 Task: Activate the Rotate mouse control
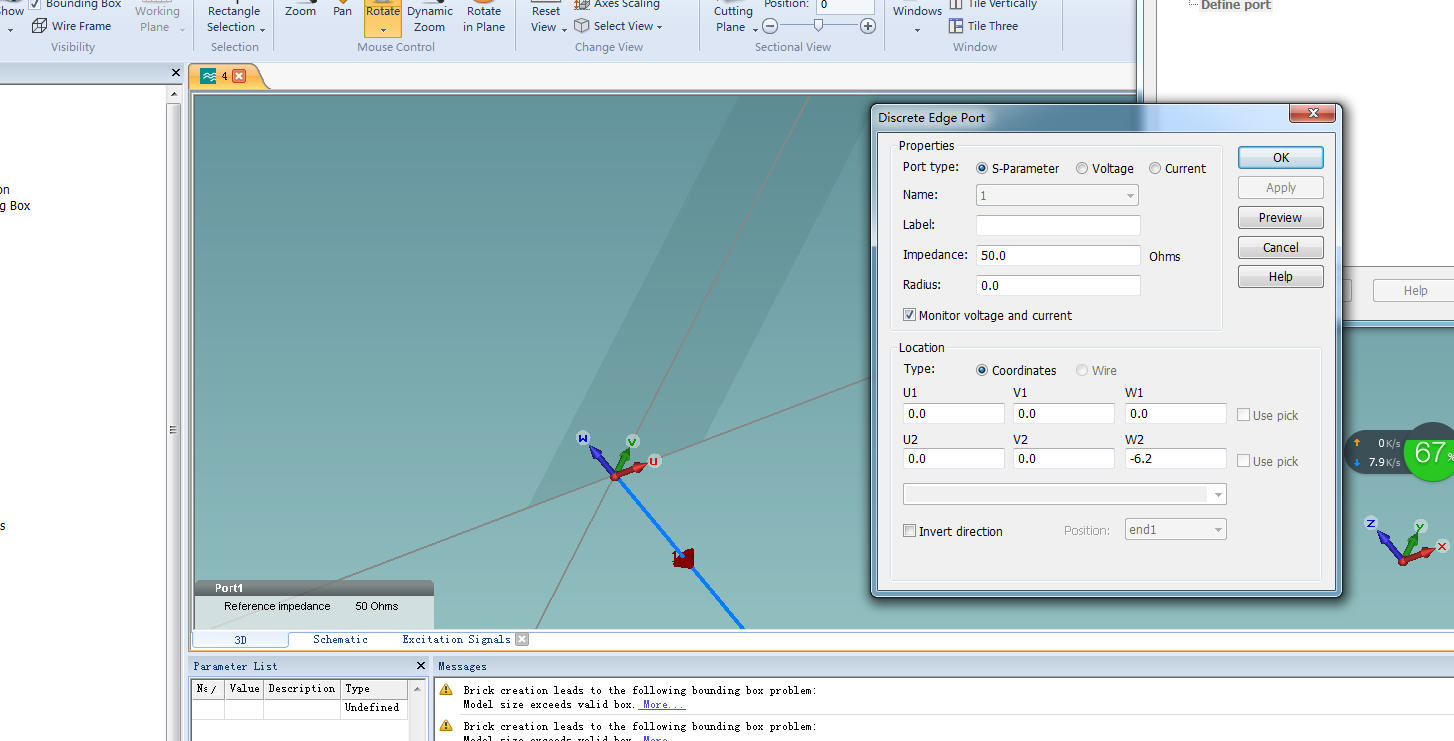coord(382,10)
